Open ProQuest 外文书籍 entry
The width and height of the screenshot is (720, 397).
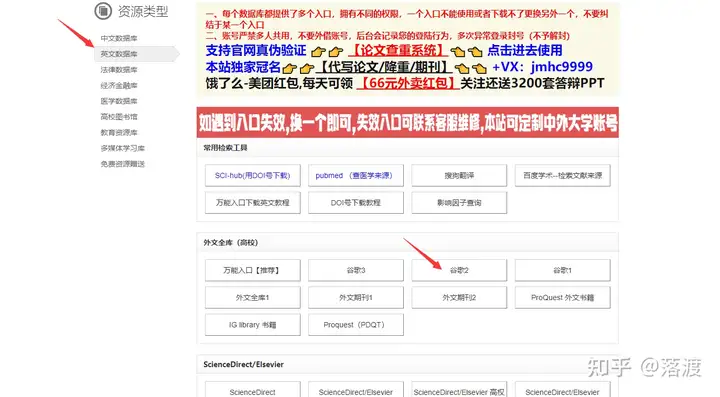562,297
